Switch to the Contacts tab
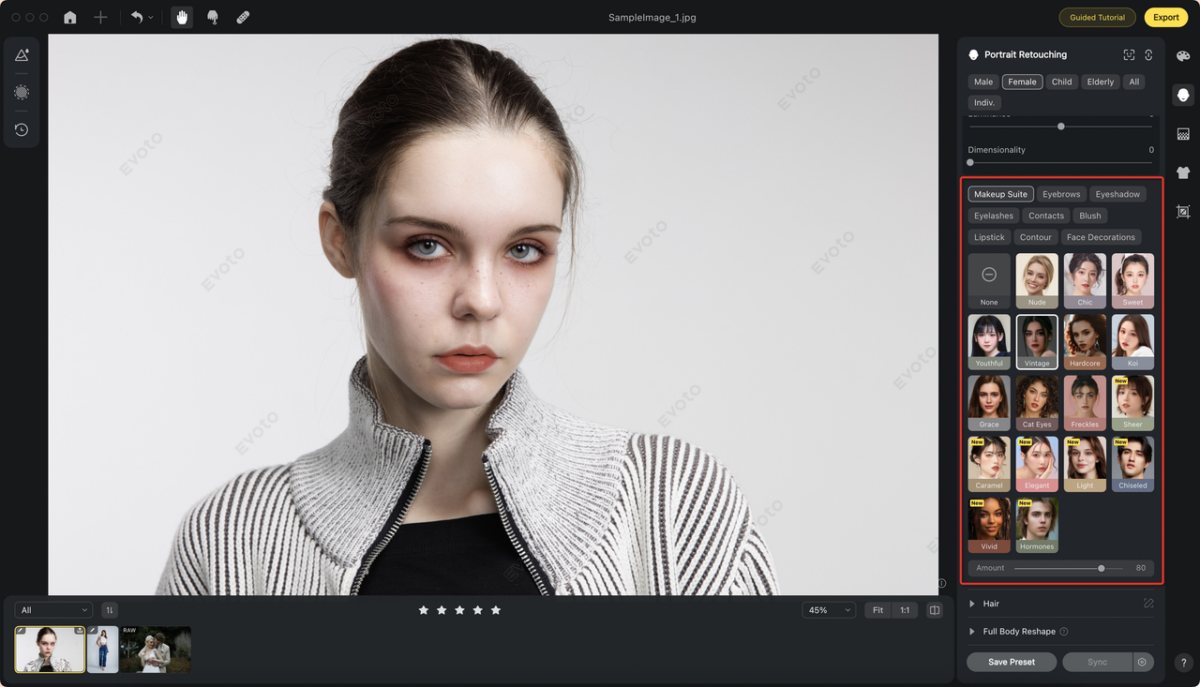 1046,216
